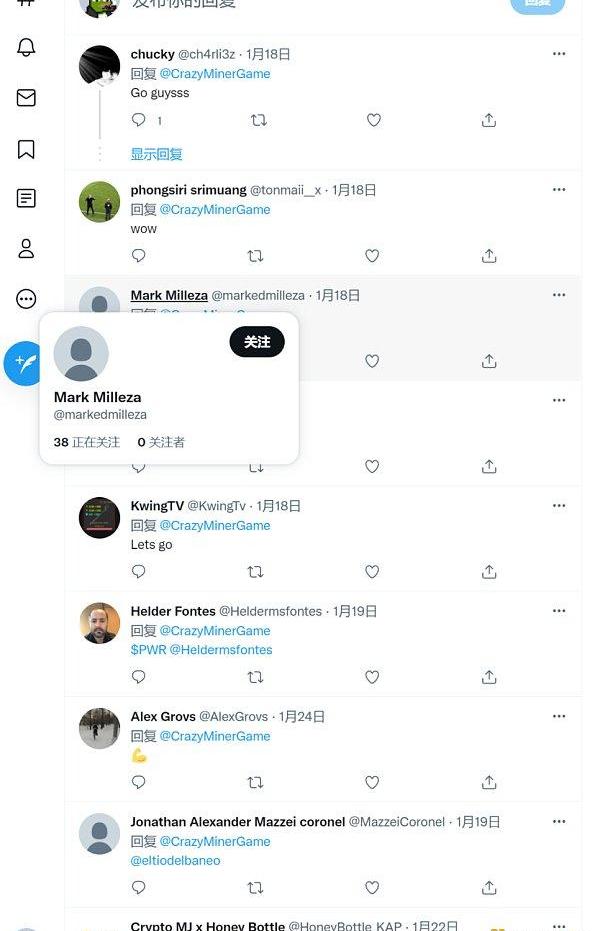Open more options on Alex Grovs' tweet
Screen dimensions: 600x931
coord(559,717)
